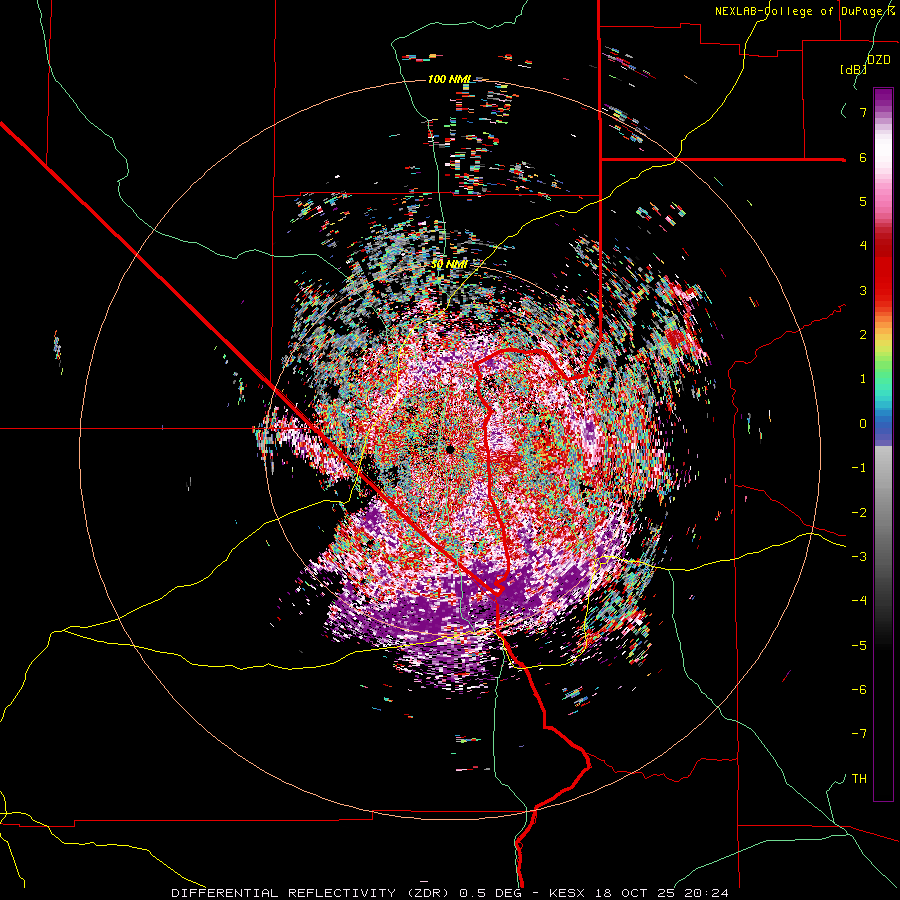Click the "-6" value on the ZDR scale
This screenshot has height=900, width=900.
(x=859, y=690)
